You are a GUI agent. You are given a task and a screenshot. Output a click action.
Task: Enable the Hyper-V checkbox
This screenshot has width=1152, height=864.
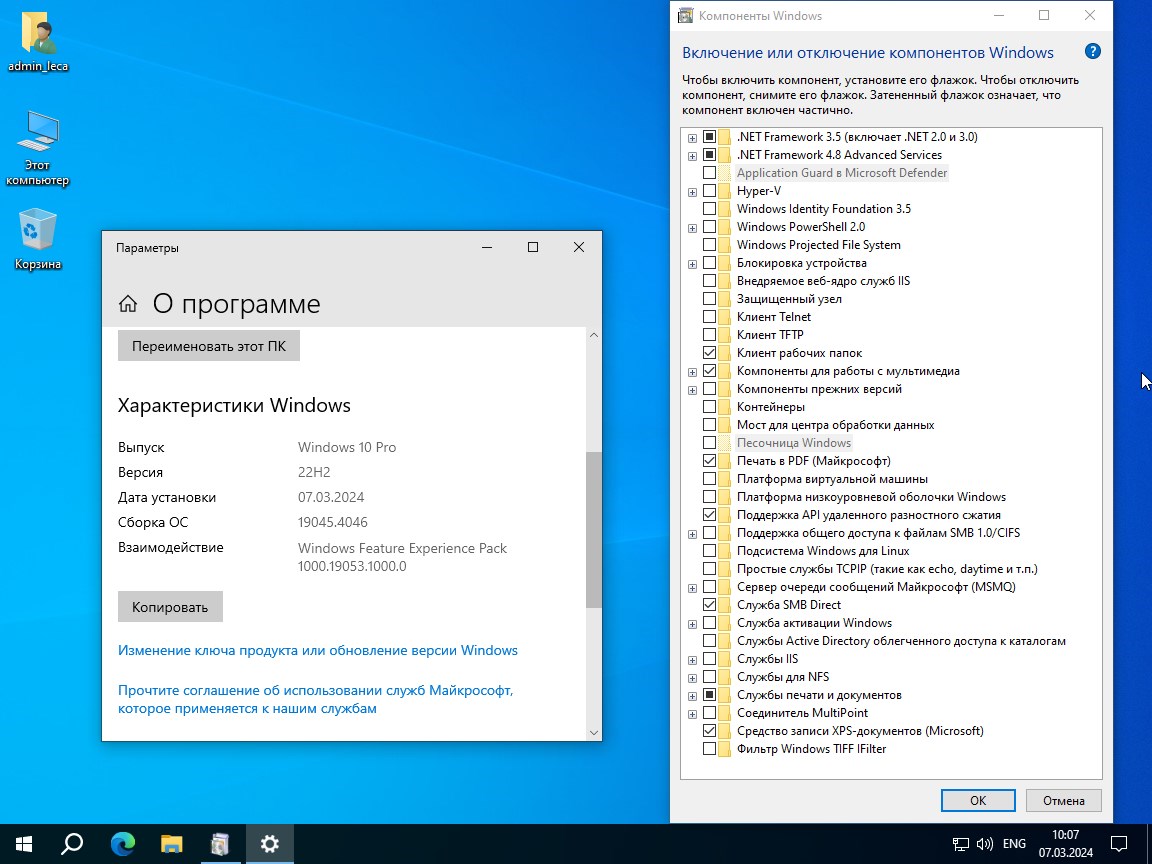point(712,190)
